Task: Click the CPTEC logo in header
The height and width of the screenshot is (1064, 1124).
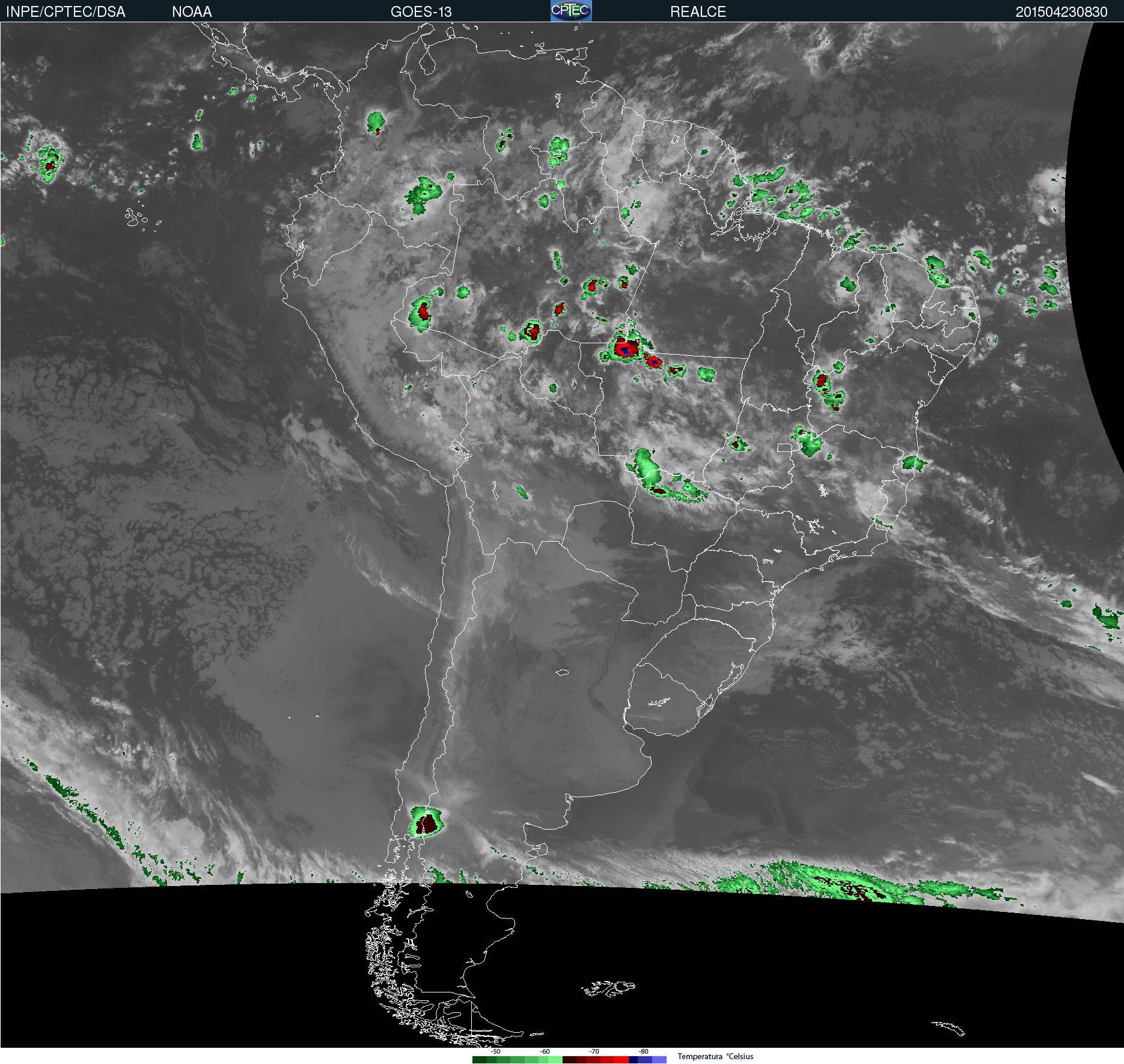Action: (571, 11)
